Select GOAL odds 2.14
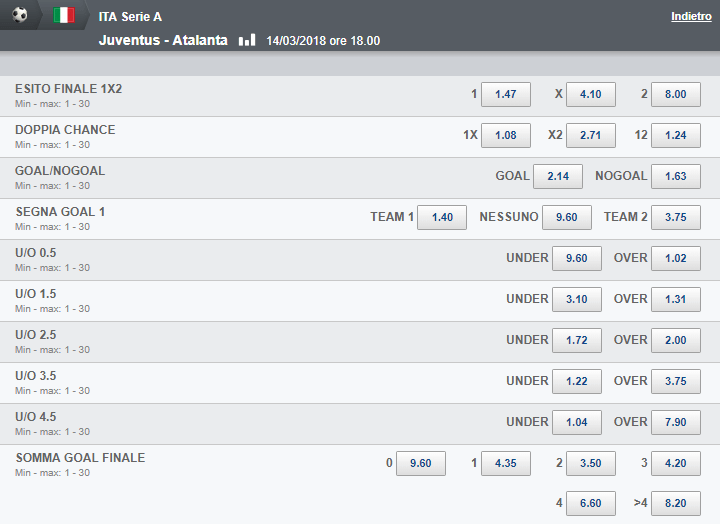The image size is (720, 524). point(558,176)
